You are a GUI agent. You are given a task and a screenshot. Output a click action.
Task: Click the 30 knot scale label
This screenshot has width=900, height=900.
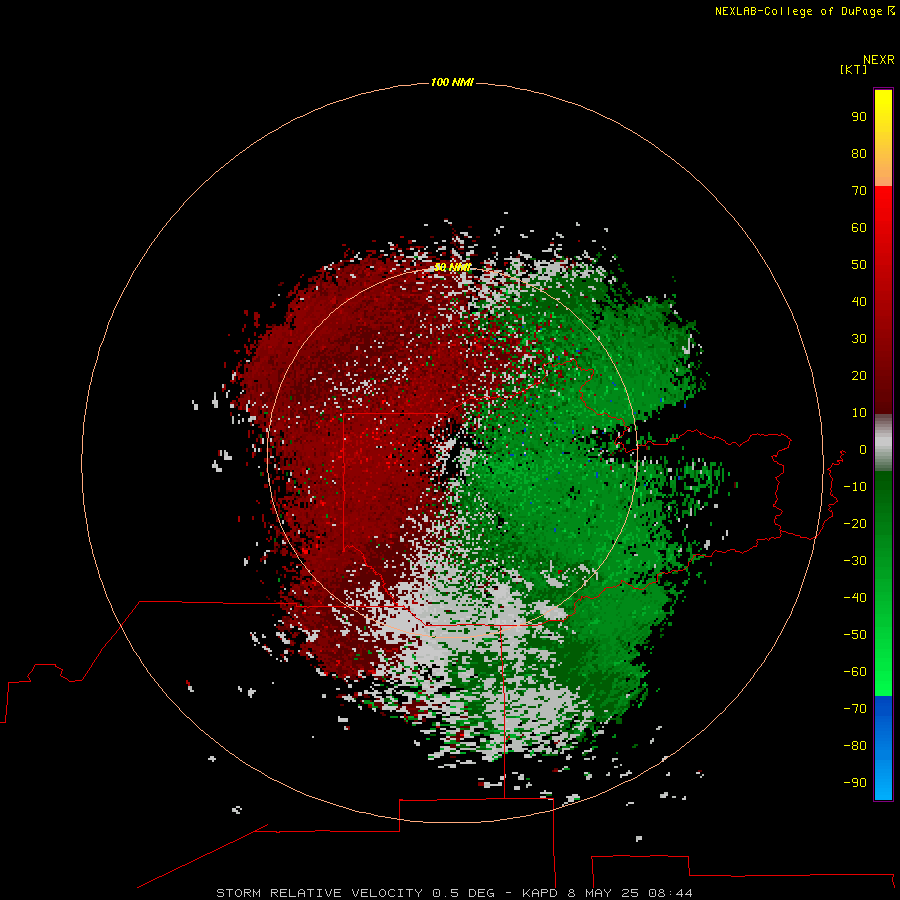click(859, 339)
